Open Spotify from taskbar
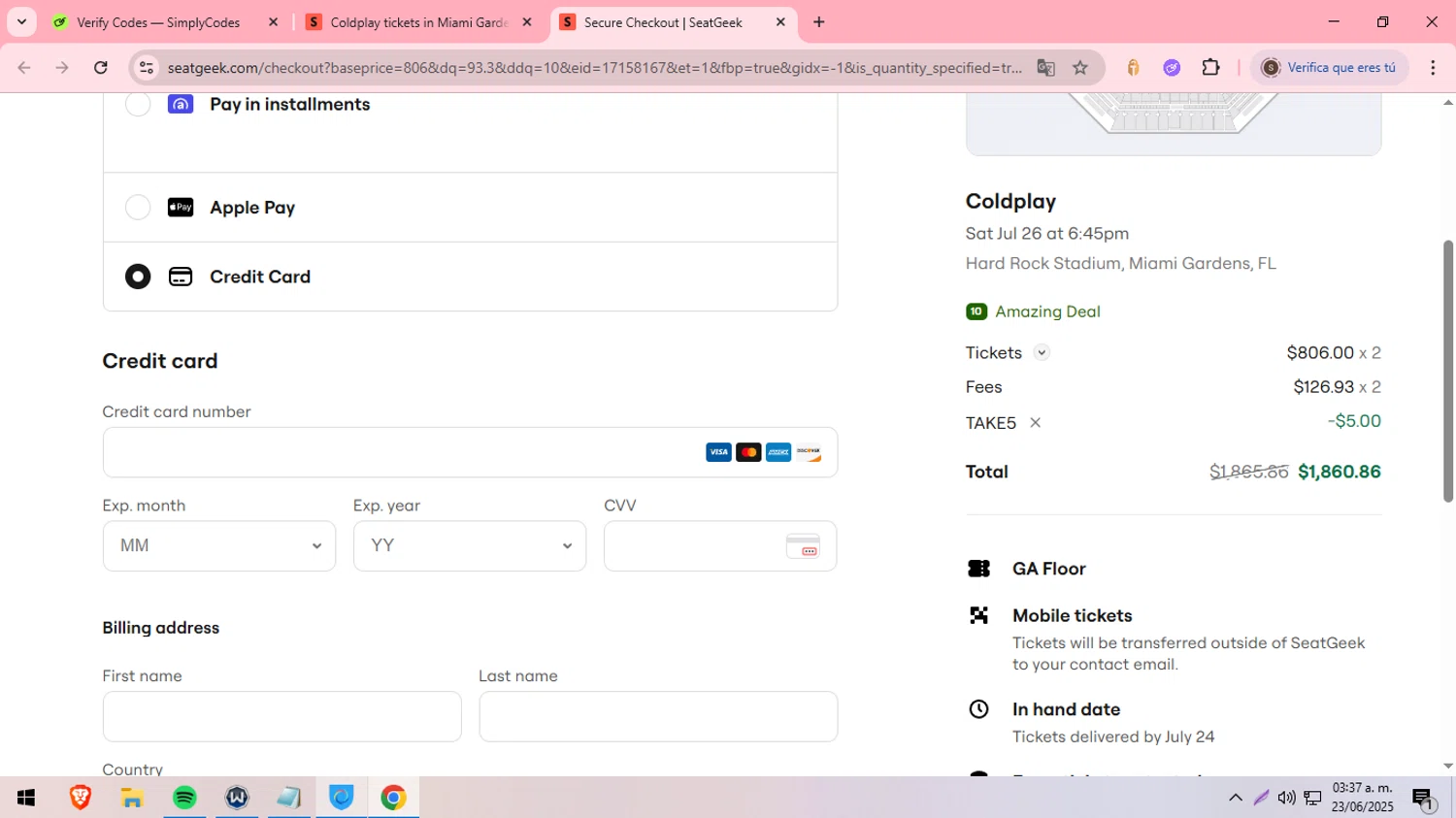Viewport: 1456px width, 818px height. (x=184, y=798)
